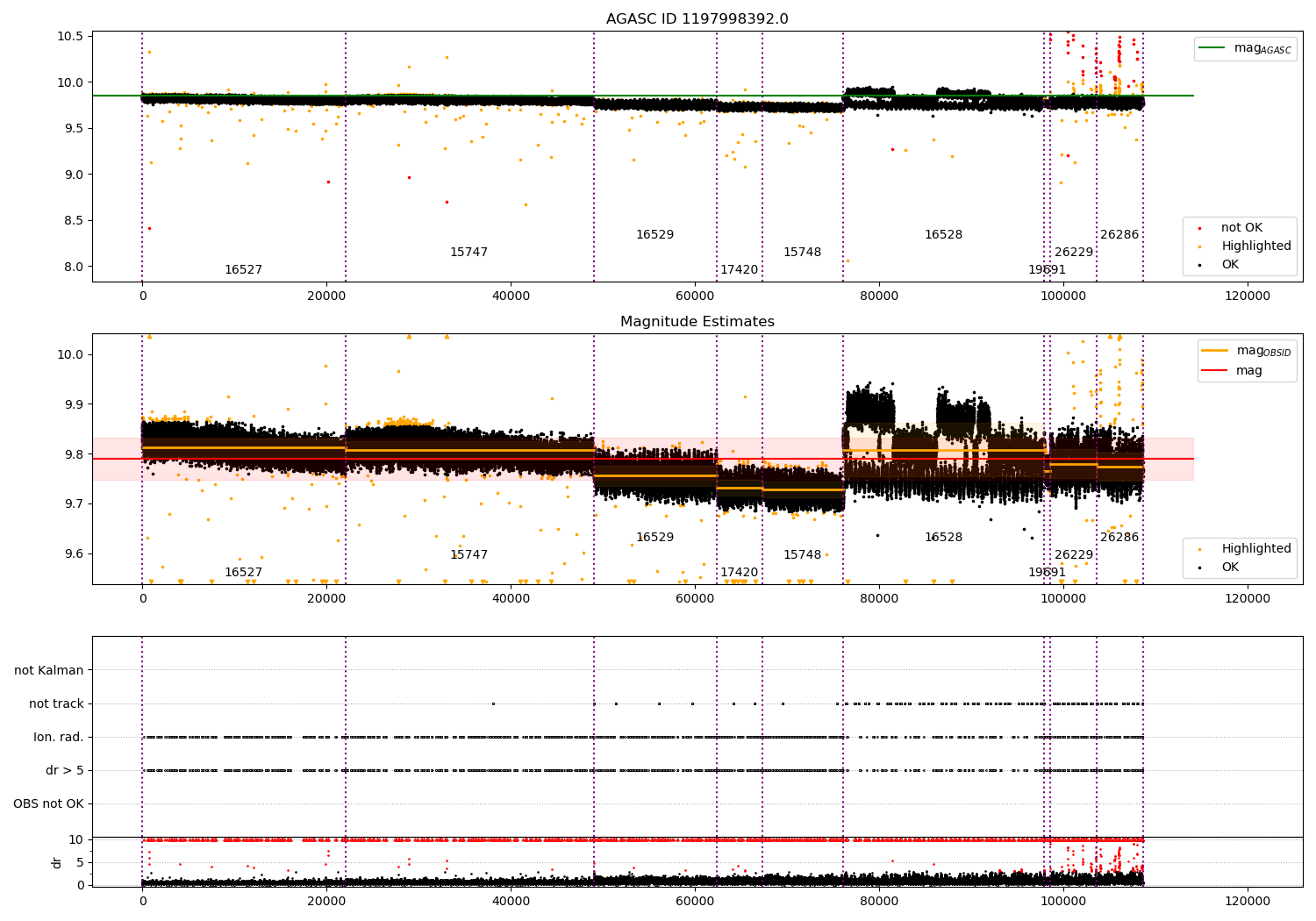
Task: Click the 5 tick on the dr axis
Action: (x=80, y=862)
